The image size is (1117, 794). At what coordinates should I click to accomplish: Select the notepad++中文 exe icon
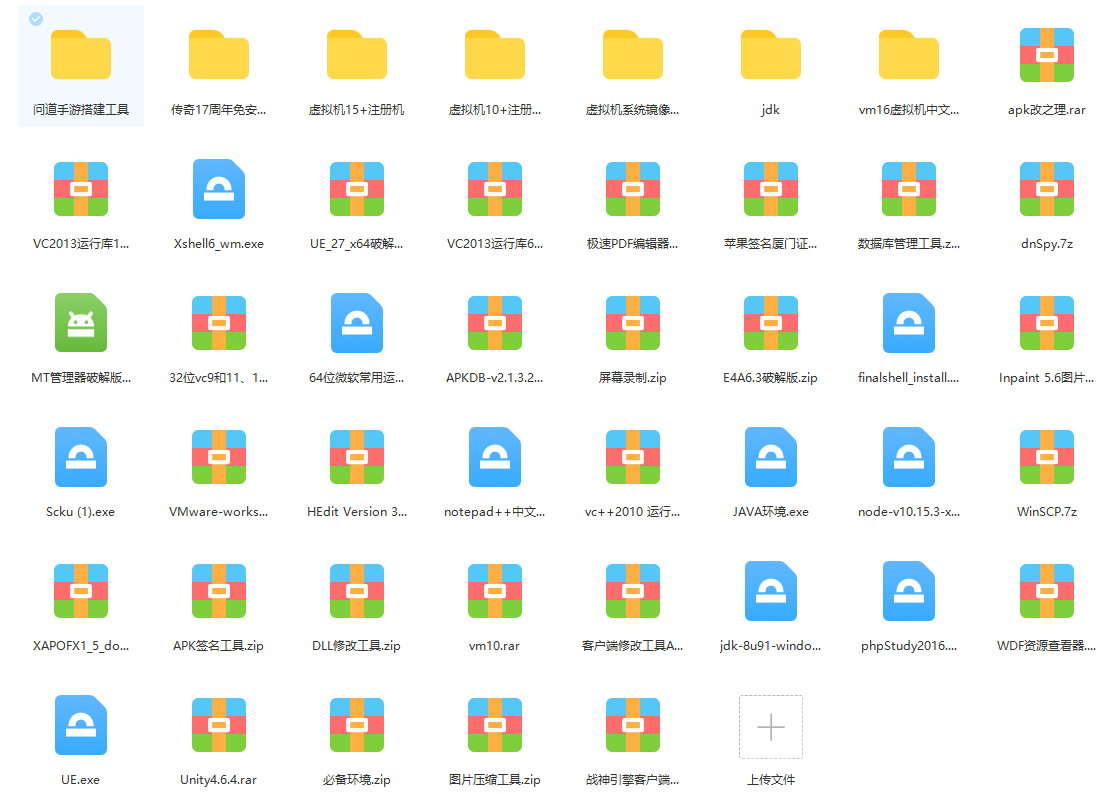494,457
